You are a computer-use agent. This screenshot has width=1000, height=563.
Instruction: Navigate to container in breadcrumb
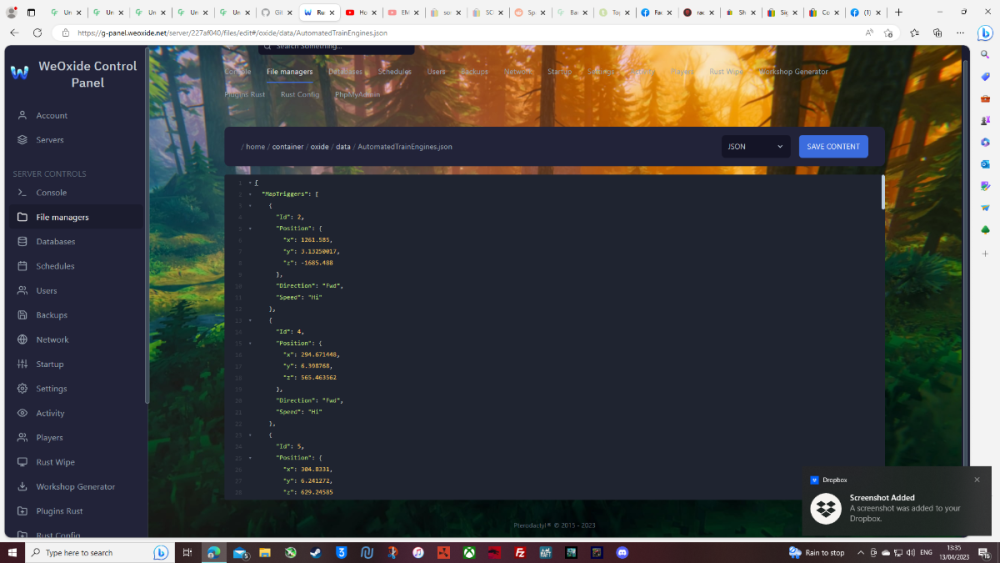click(288, 147)
